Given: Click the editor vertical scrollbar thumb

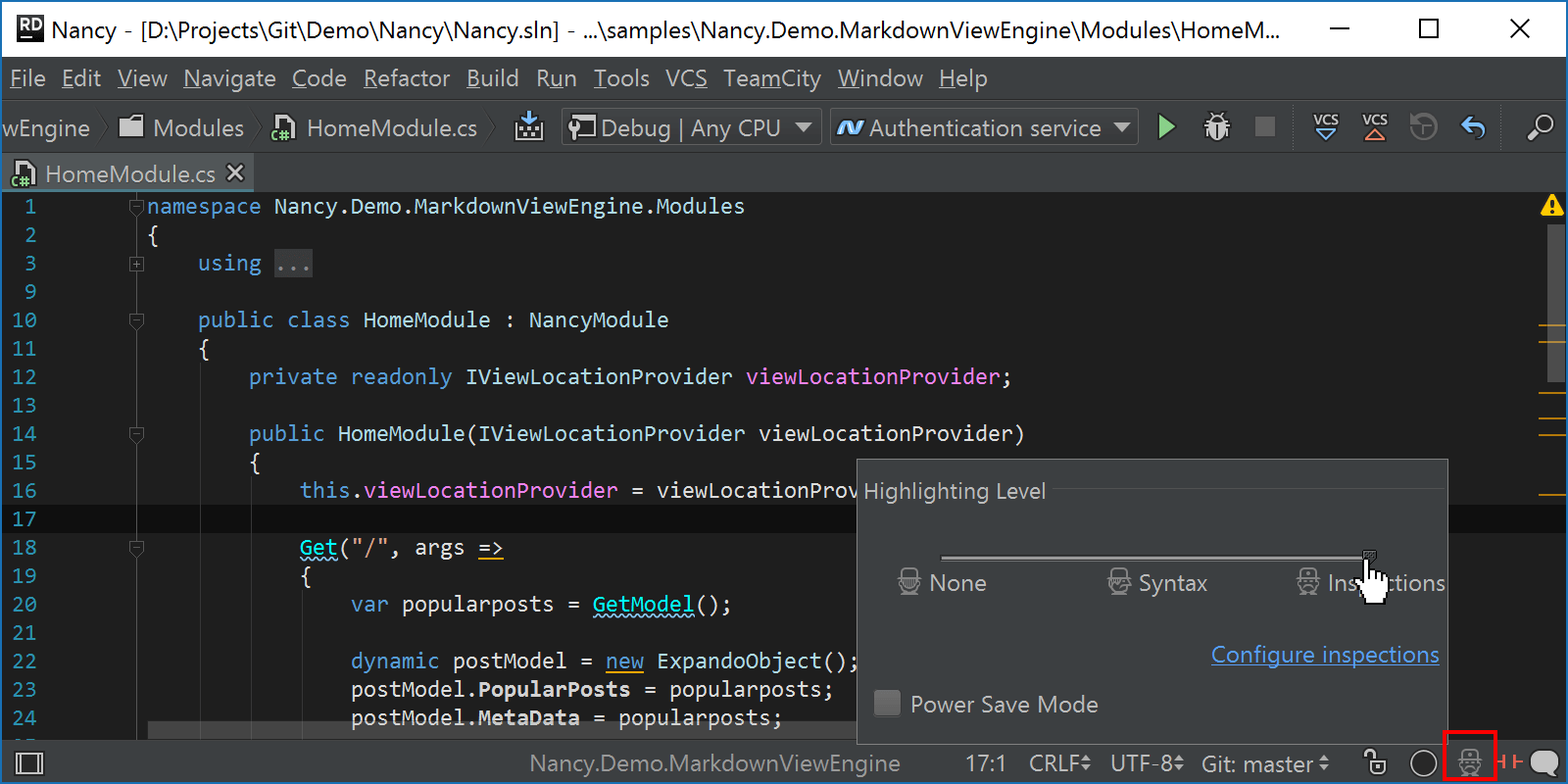Looking at the screenshot, I should 1555,303.
